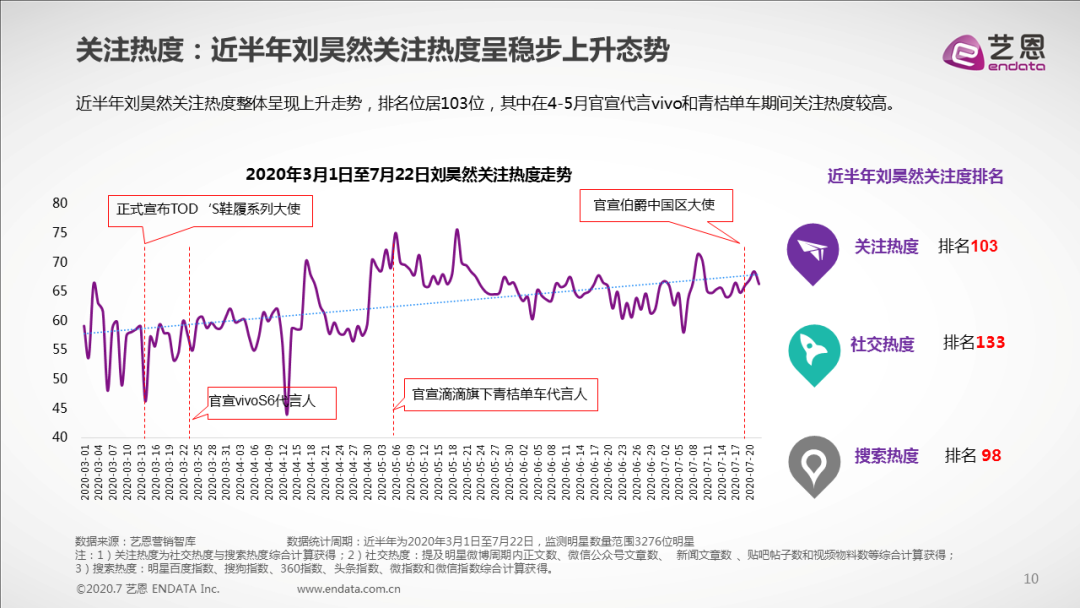Viewport: 1080px width, 608px height.
Task: Click the 搜索热度 label
Action: 886,456
